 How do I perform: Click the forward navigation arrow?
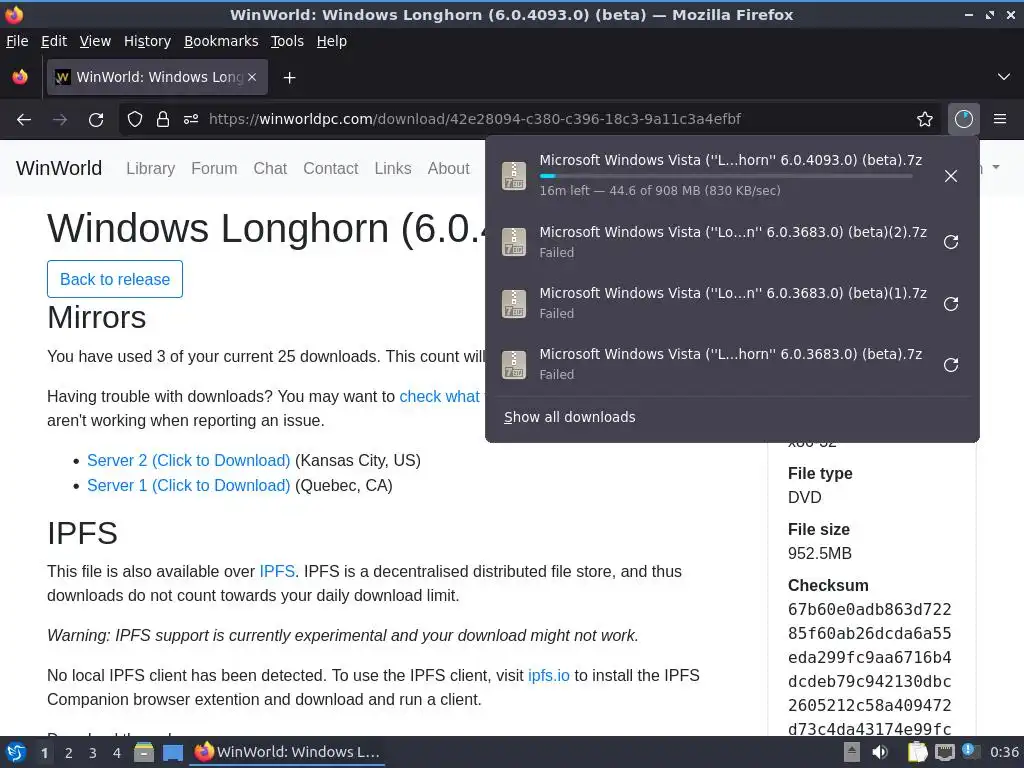point(60,119)
